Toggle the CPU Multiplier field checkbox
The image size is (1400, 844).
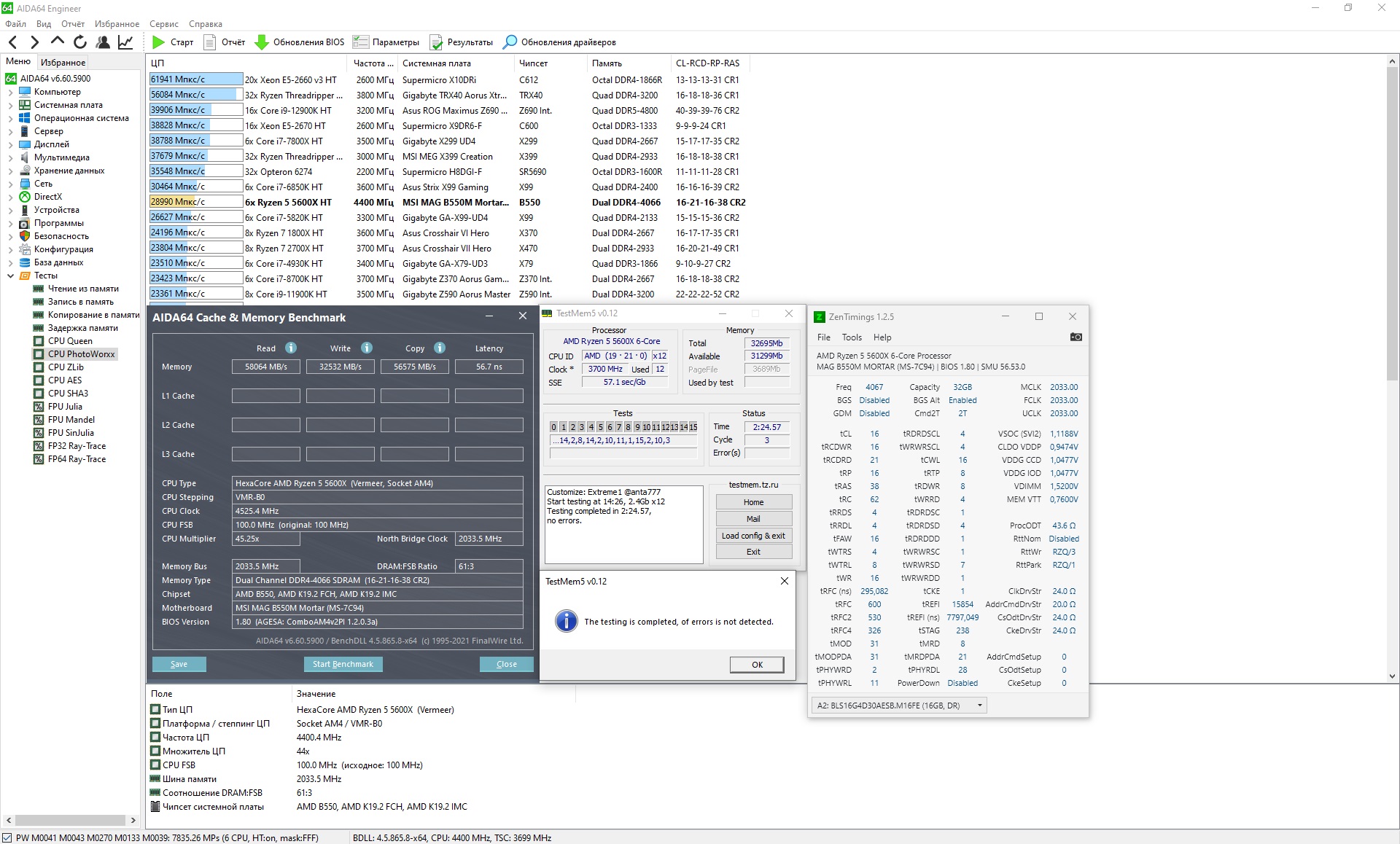155,751
